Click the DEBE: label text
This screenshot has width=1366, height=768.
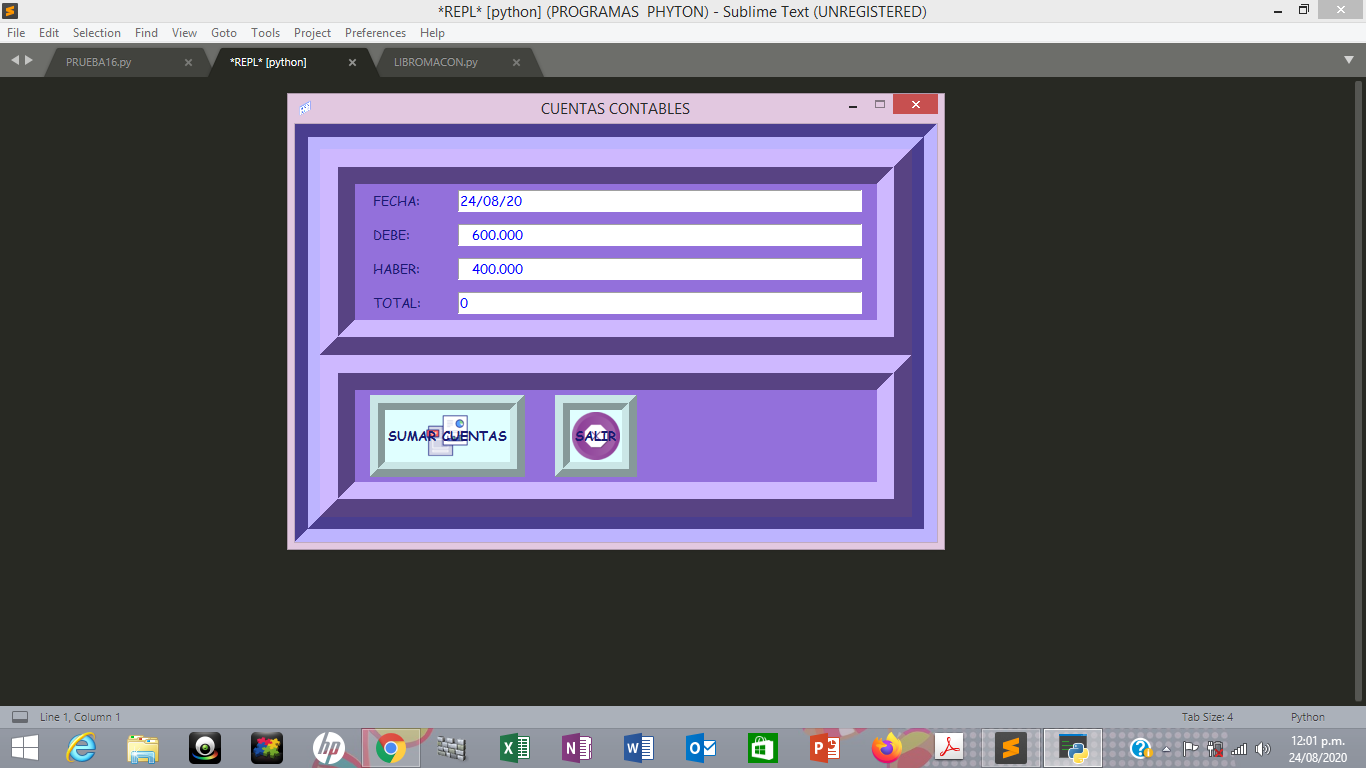[391, 235]
